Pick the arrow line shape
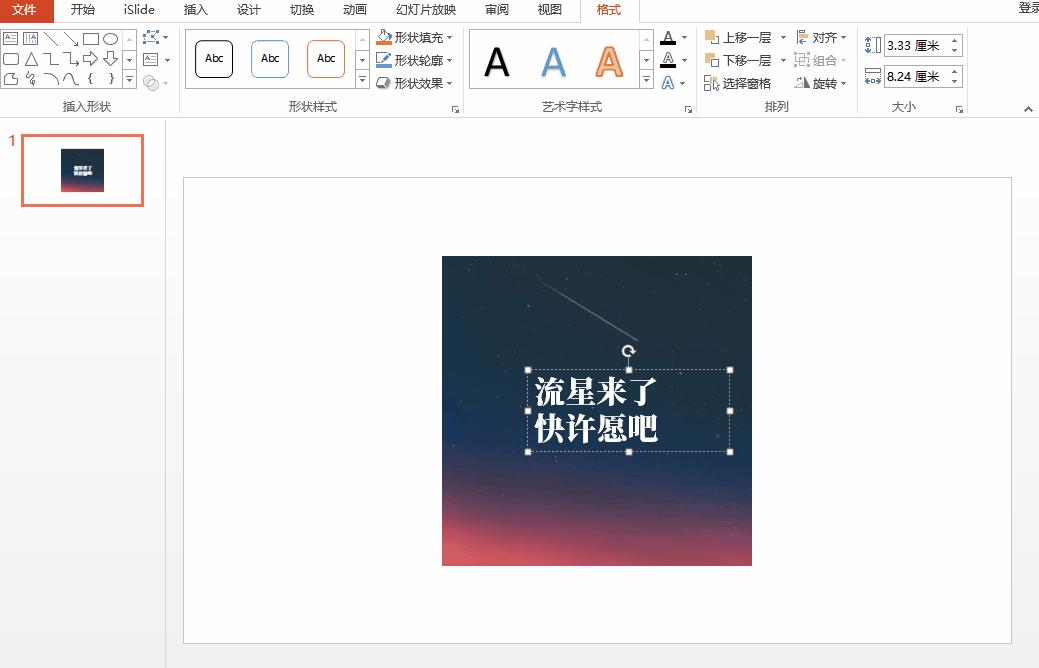Screen dimensions: 1039x668 (x=71, y=38)
